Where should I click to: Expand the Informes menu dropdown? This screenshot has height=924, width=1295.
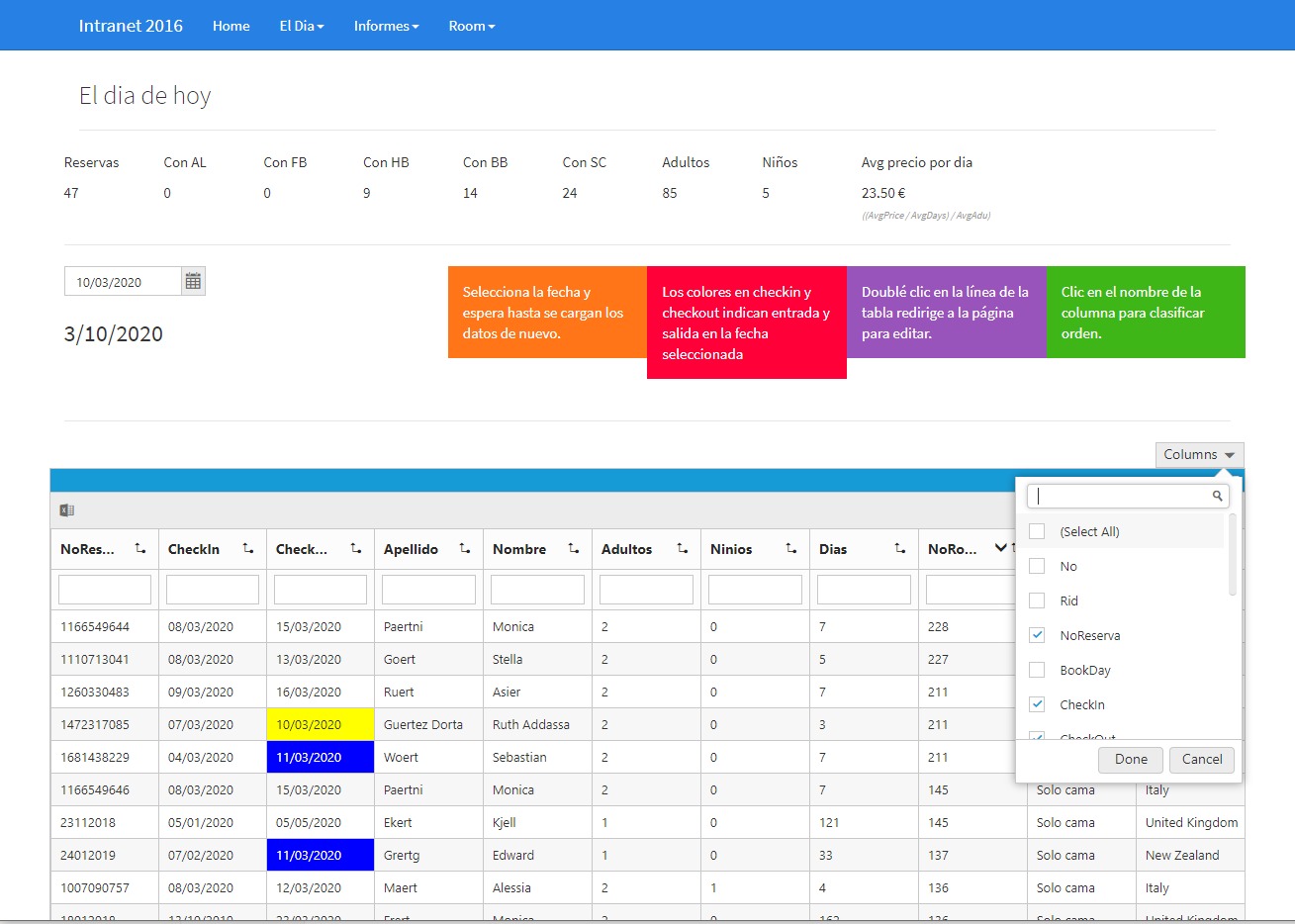pos(386,26)
